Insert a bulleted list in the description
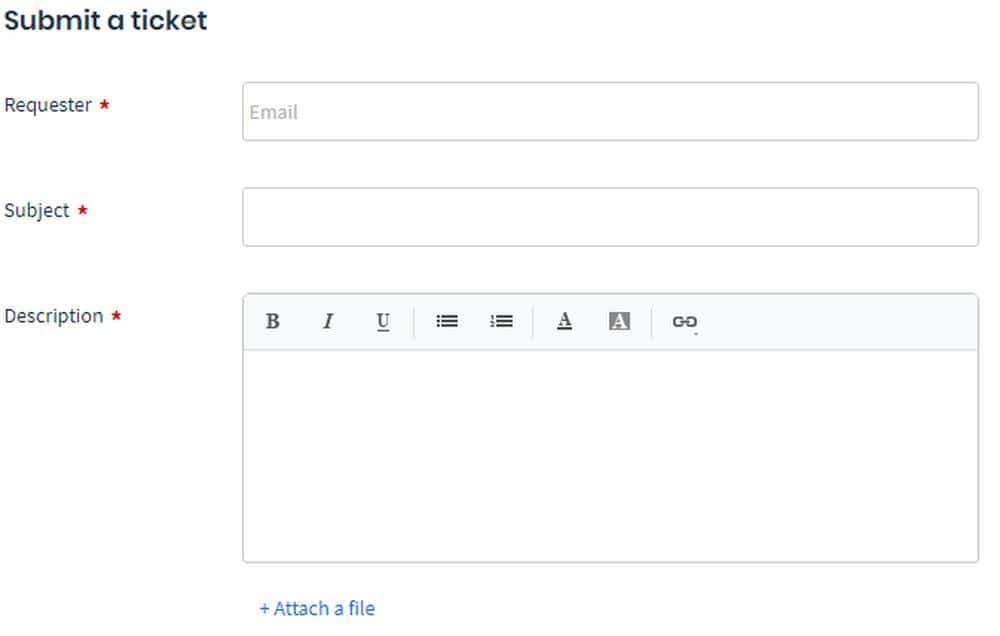Viewport: 1000px width, 636px height. [447, 321]
